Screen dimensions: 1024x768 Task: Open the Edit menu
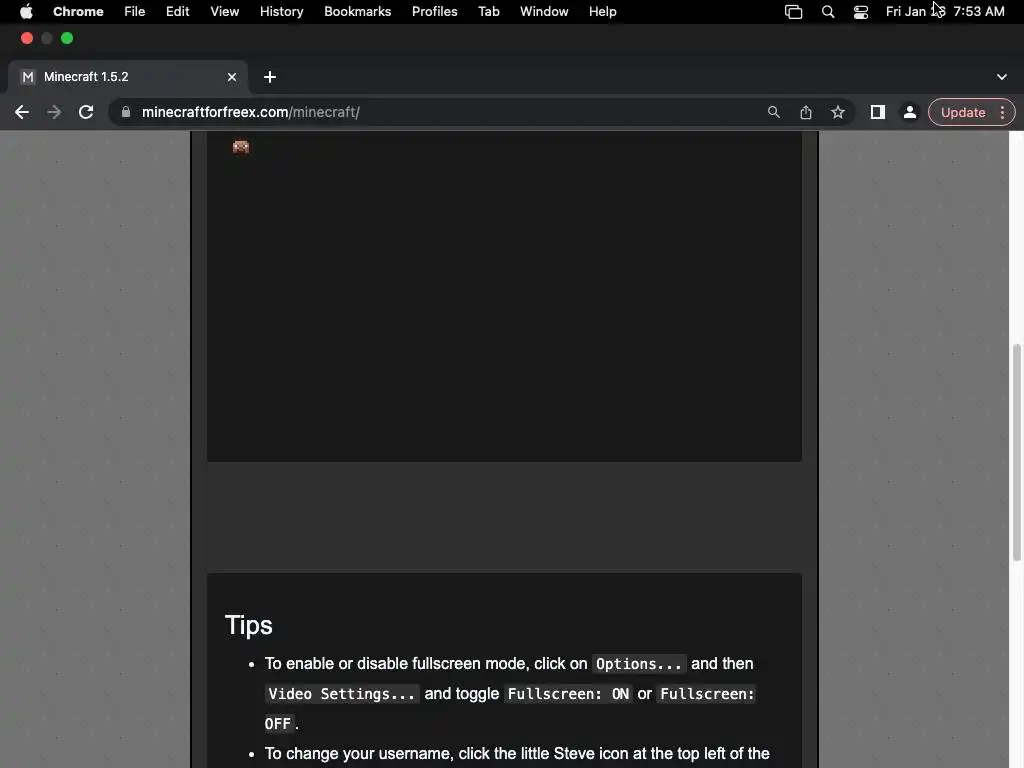178,12
